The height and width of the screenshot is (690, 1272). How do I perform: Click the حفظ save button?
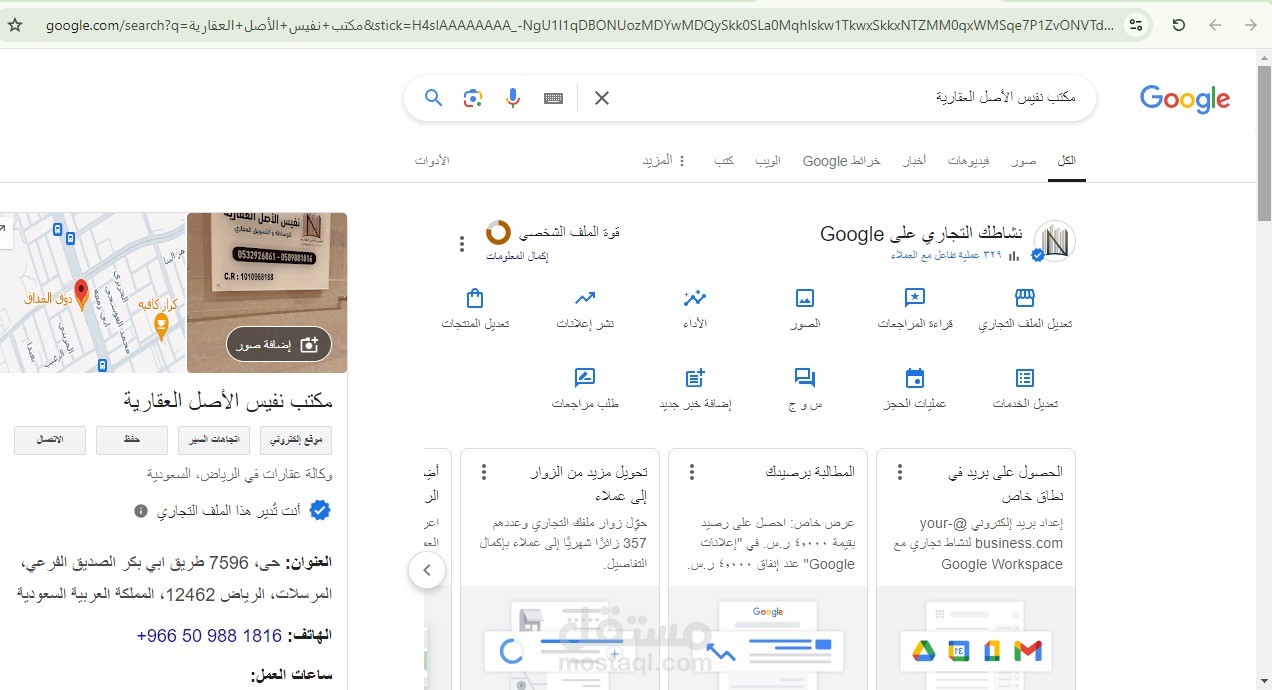click(132, 440)
